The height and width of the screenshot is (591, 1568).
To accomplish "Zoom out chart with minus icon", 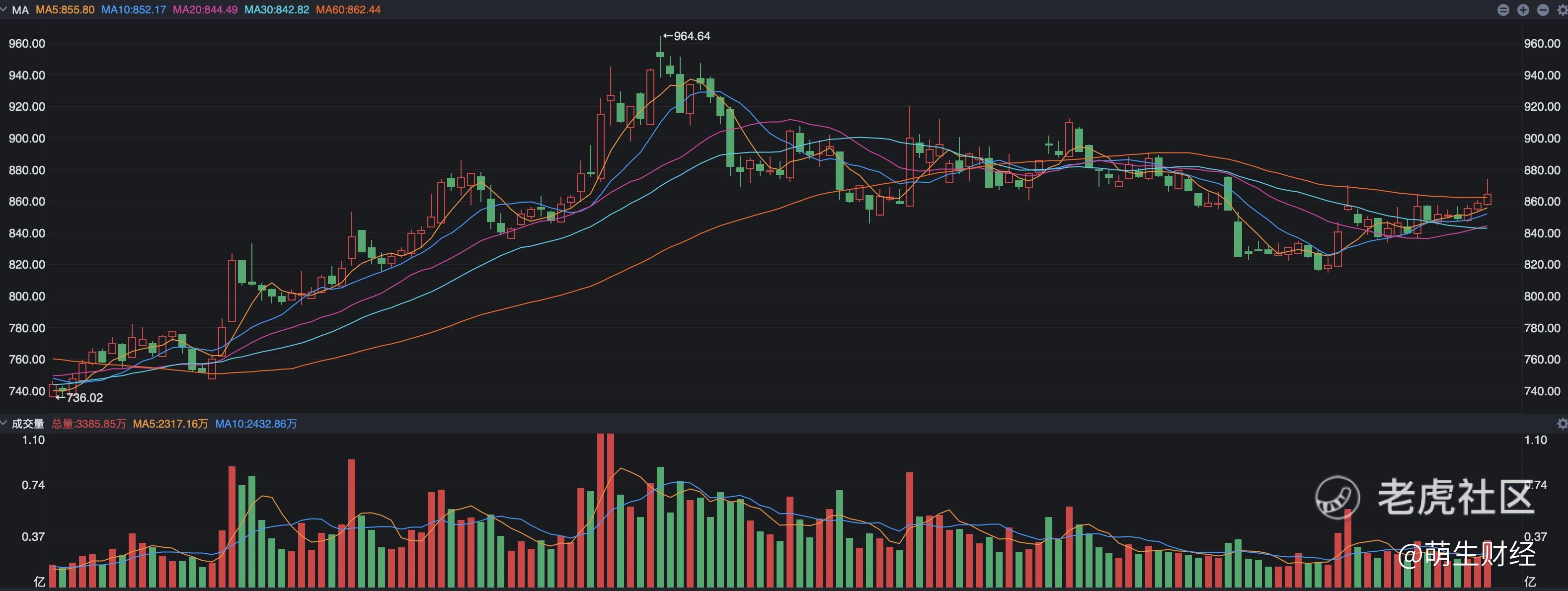I will (1543, 10).
